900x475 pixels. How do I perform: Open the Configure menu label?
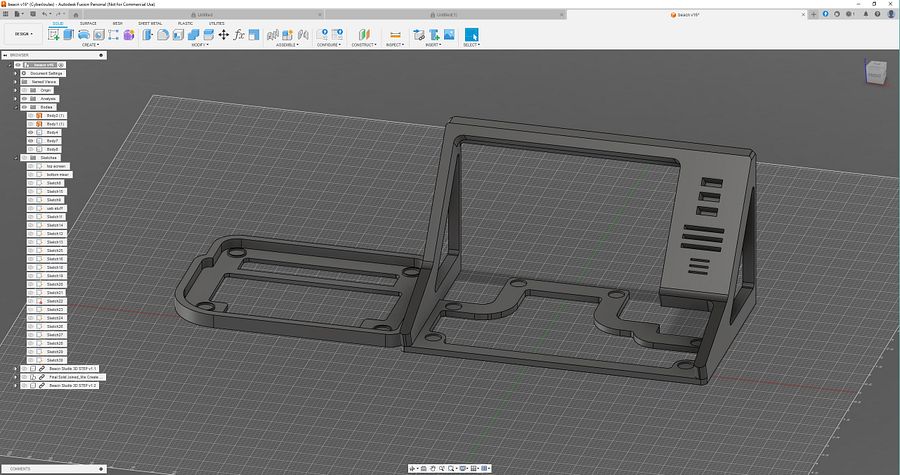[x=329, y=45]
